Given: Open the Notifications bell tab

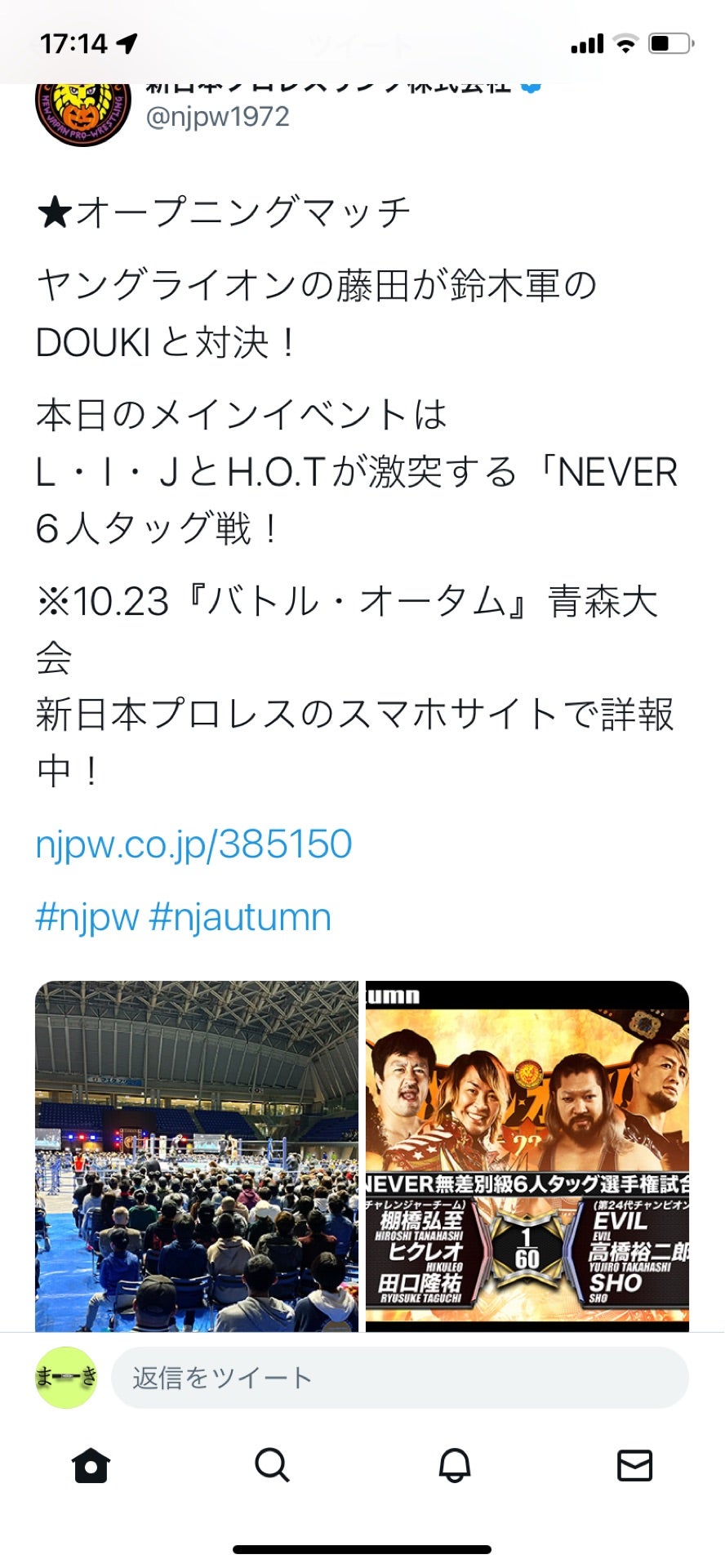Looking at the screenshot, I should (x=455, y=1465).
